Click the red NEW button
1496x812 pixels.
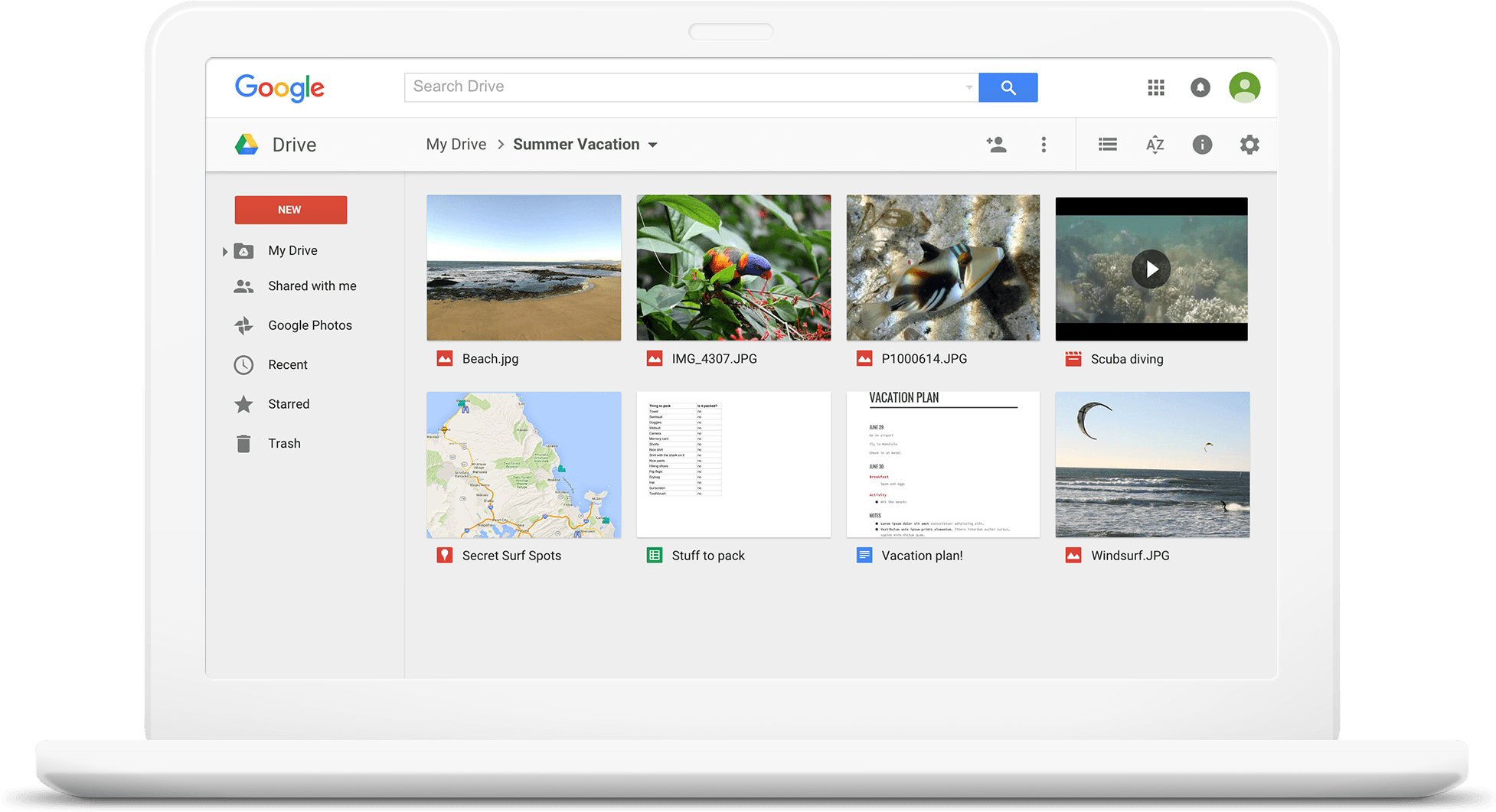(290, 210)
